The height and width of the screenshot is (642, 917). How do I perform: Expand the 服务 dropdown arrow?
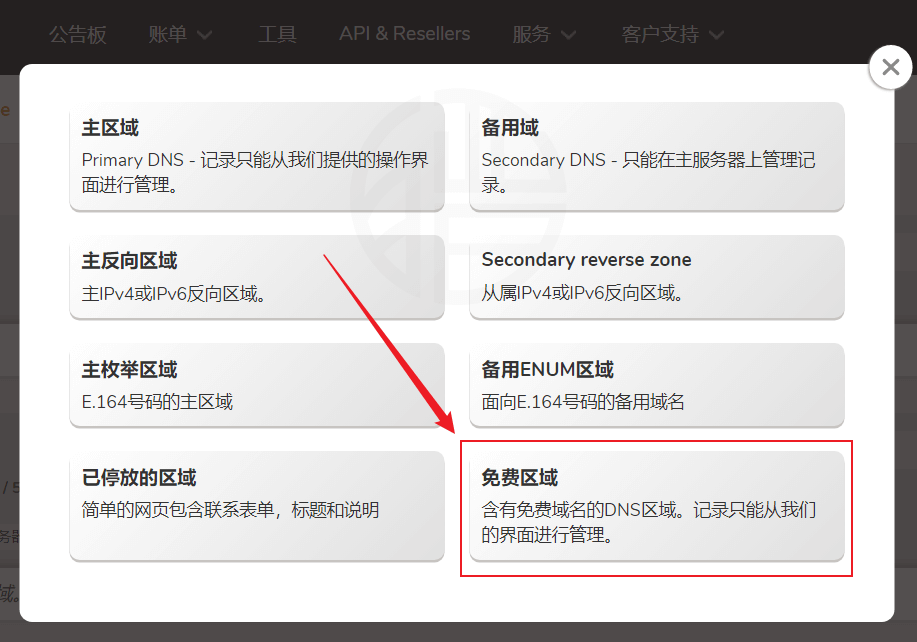pos(568,35)
